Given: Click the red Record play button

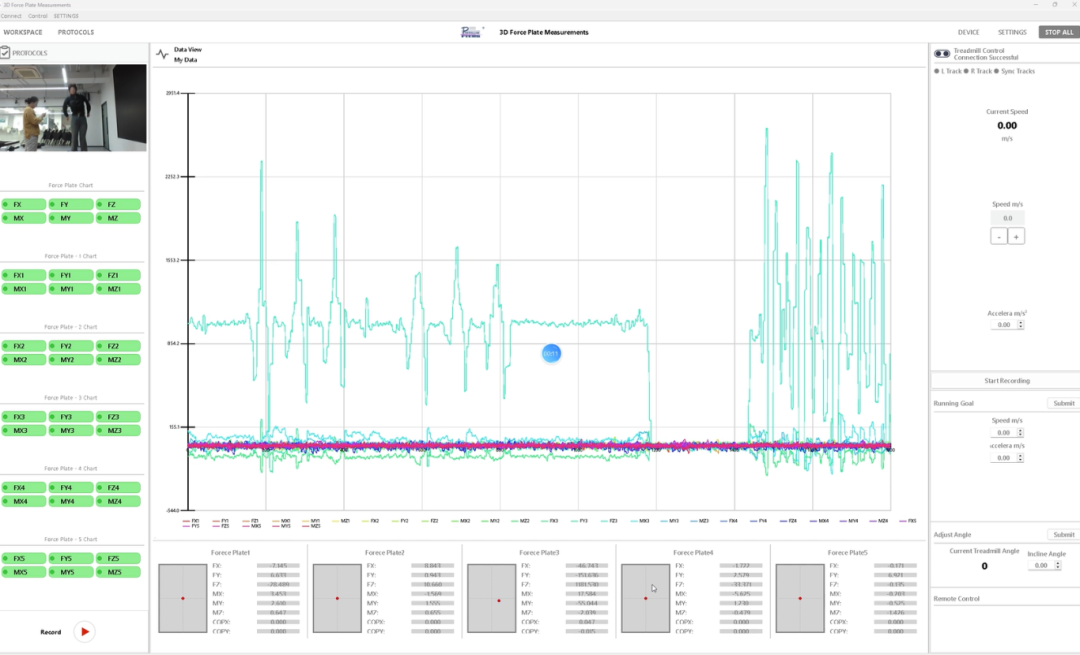Looking at the screenshot, I should (x=84, y=631).
